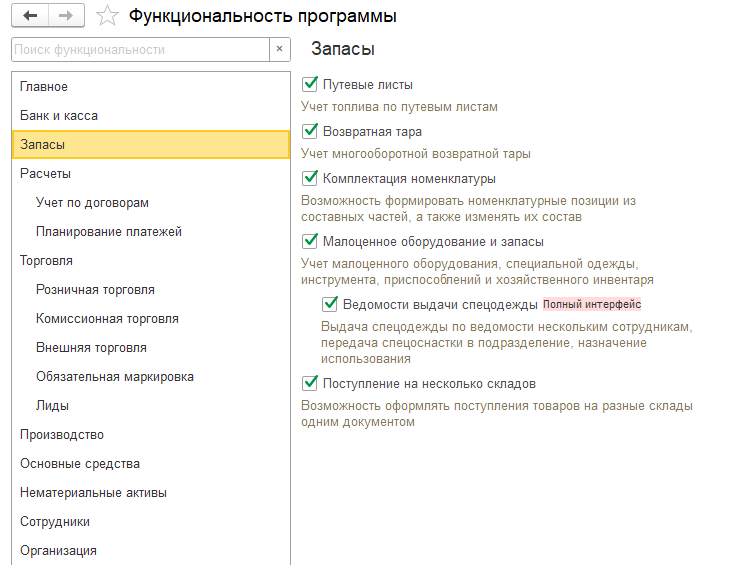The image size is (750, 565).
Task: Open Учет по договорам subsection
Action: tap(92, 203)
